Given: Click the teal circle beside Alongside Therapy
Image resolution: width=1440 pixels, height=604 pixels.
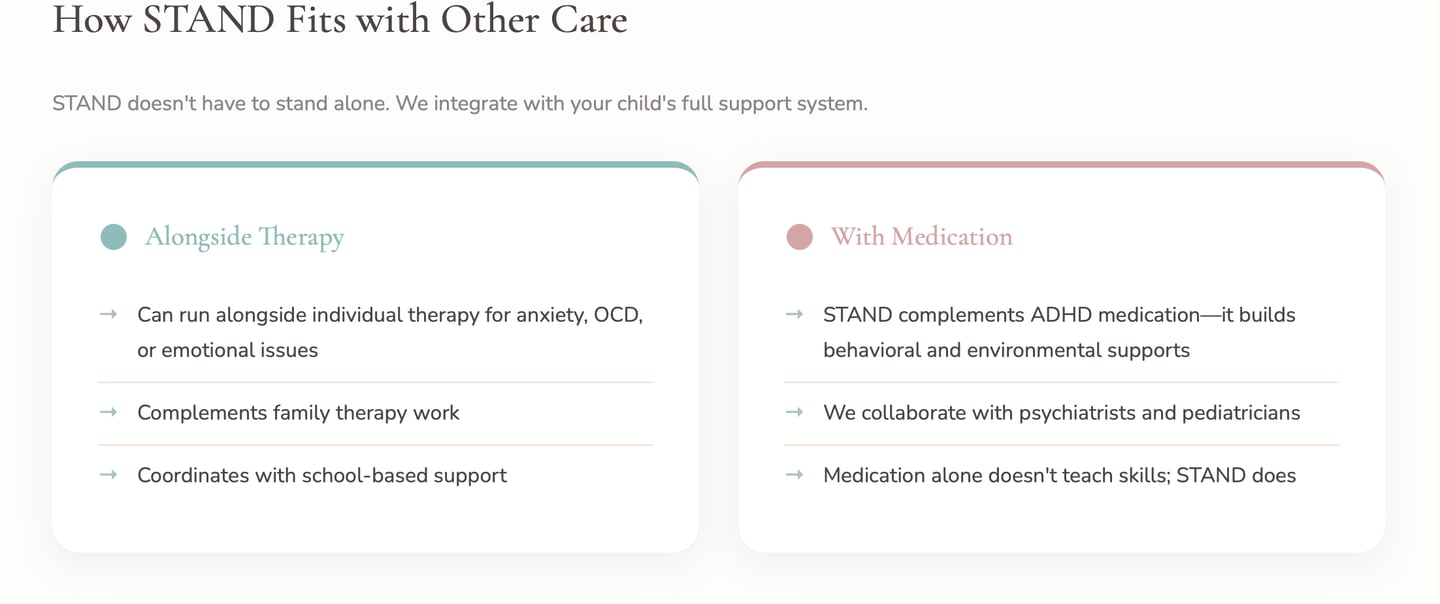Looking at the screenshot, I should (114, 237).
